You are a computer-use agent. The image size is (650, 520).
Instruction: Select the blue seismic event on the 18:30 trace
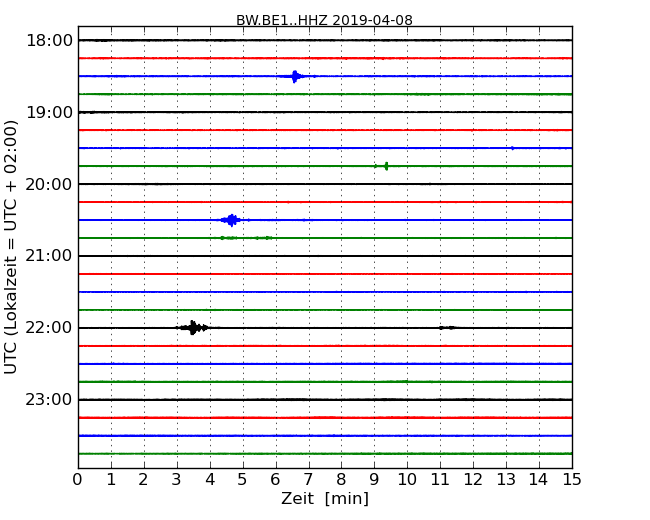pos(296,76)
